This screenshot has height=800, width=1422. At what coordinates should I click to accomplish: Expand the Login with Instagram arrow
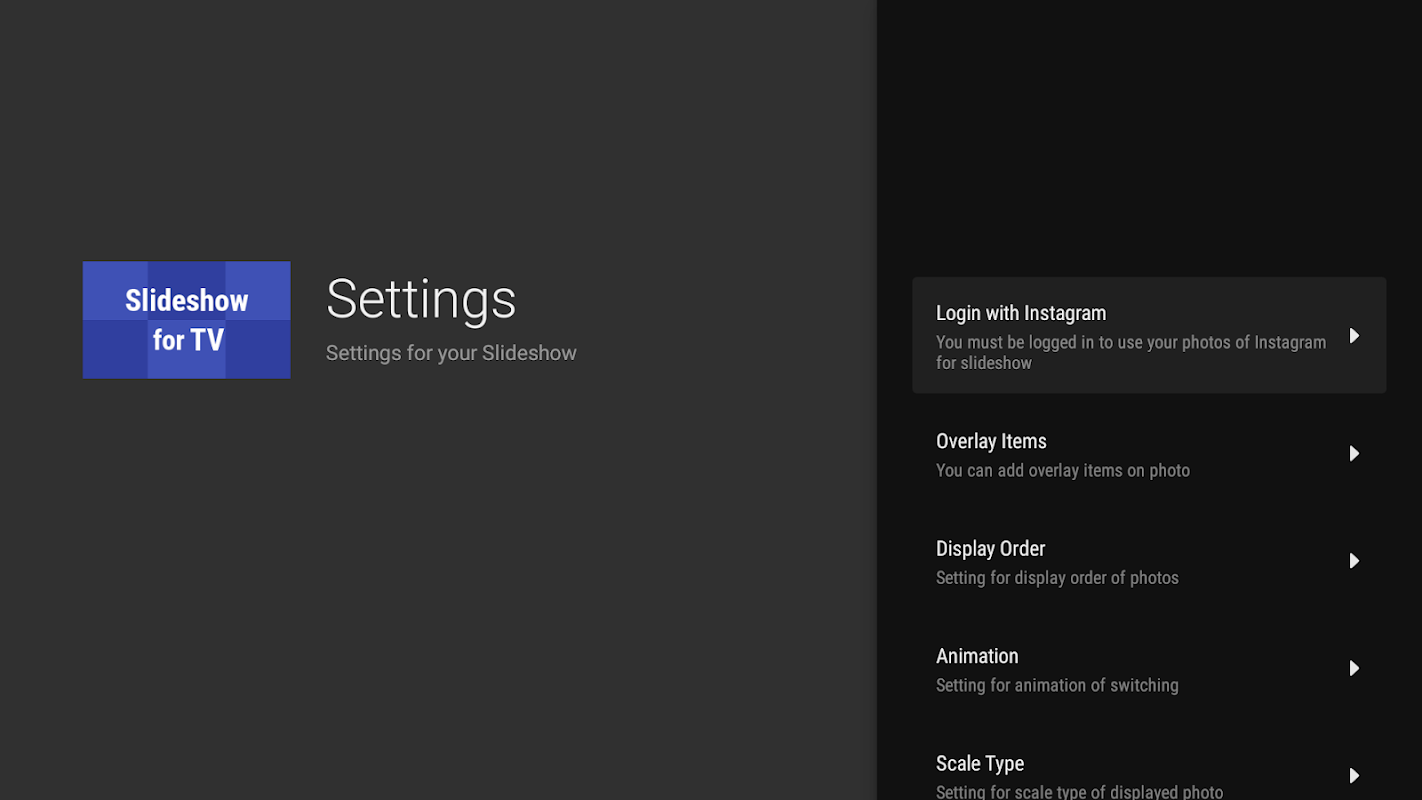1354,336
